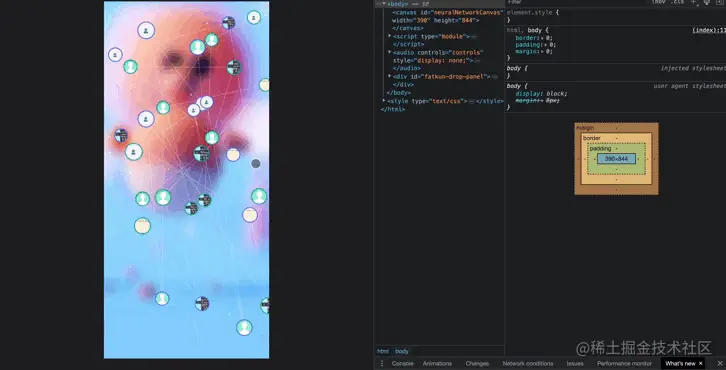Open the drawer's three-dot more tools menu
This screenshot has width=726, height=370.
point(382,364)
